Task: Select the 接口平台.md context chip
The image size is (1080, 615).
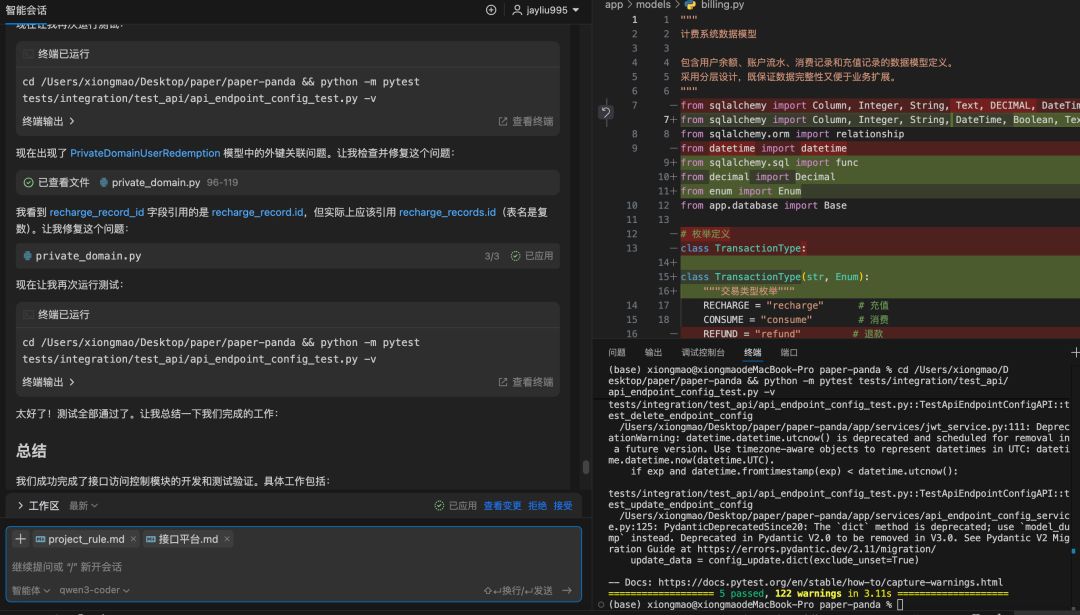Action: [x=182, y=539]
